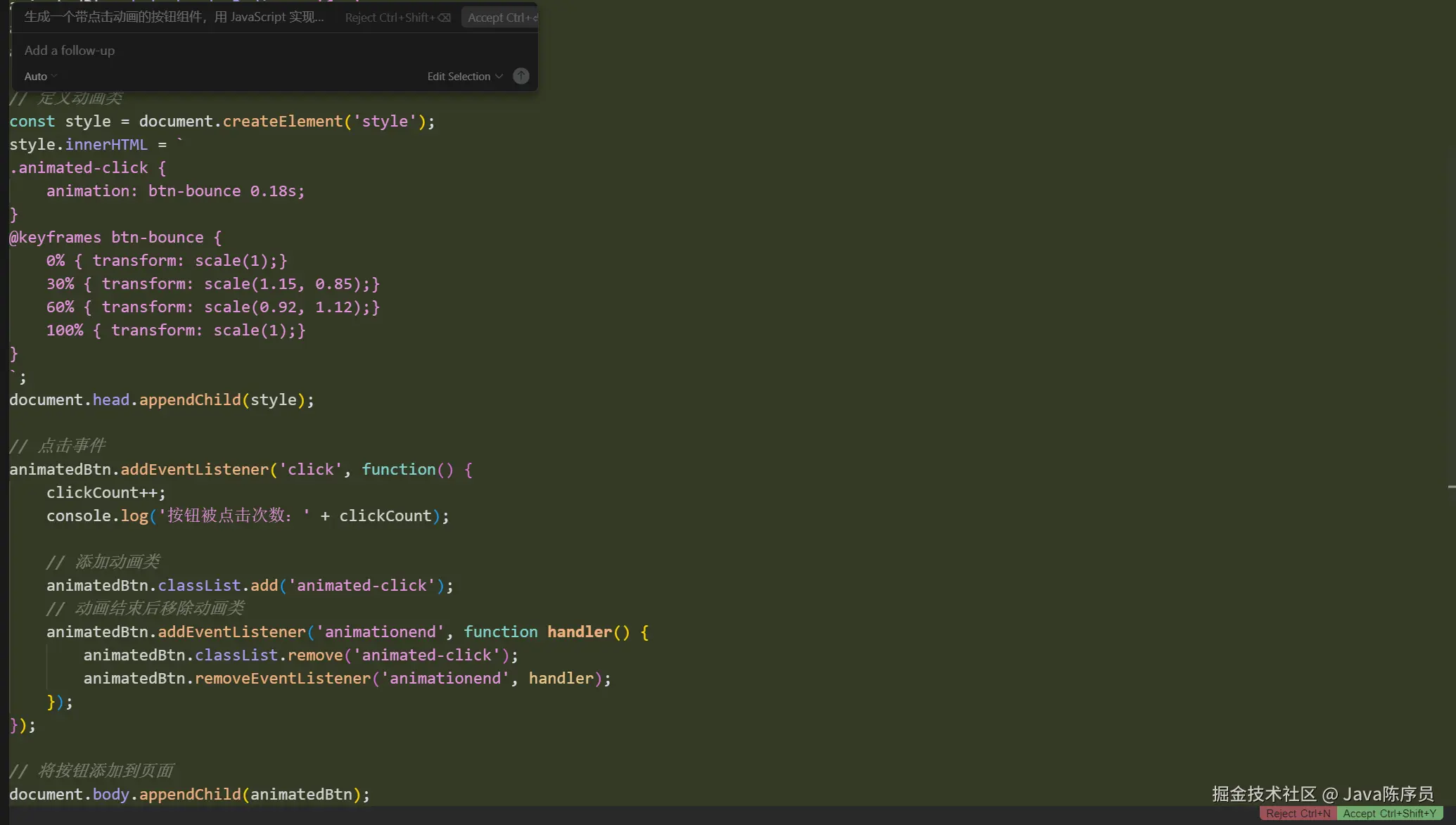This screenshot has height=825, width=1456.
Task: Click removeEventListener in the handler body
Action: click(x=282, y=679)
